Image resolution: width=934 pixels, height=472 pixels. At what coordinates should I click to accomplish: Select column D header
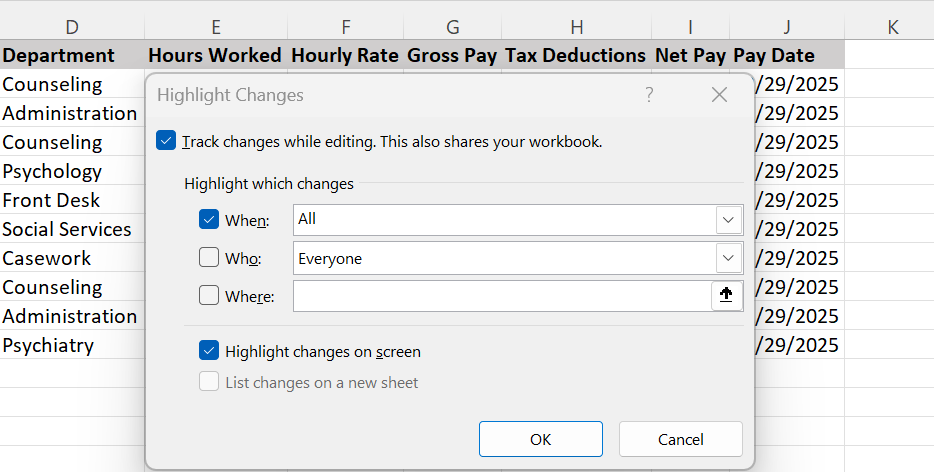pos(72,26)
